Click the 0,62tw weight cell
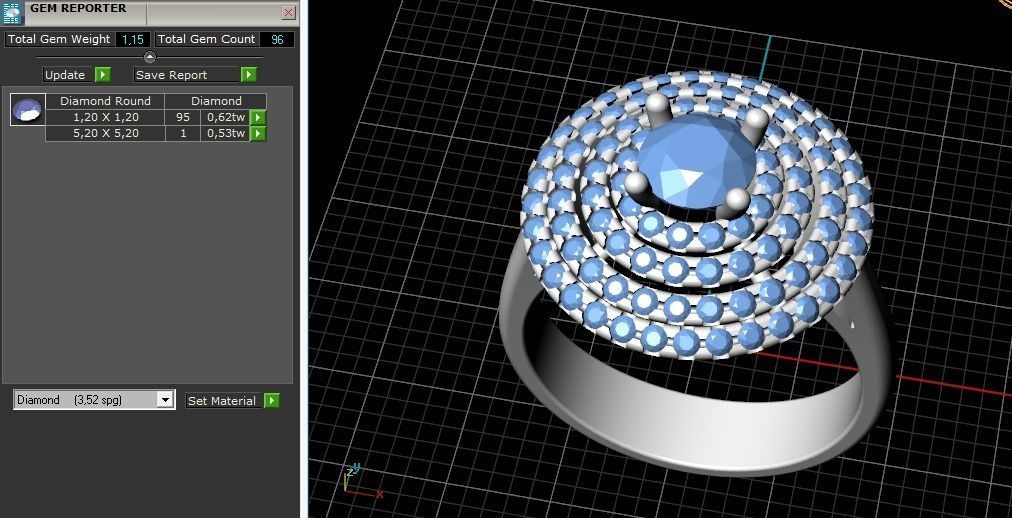The height and width of the screenshot is (518, 1012). click(225, 117)
